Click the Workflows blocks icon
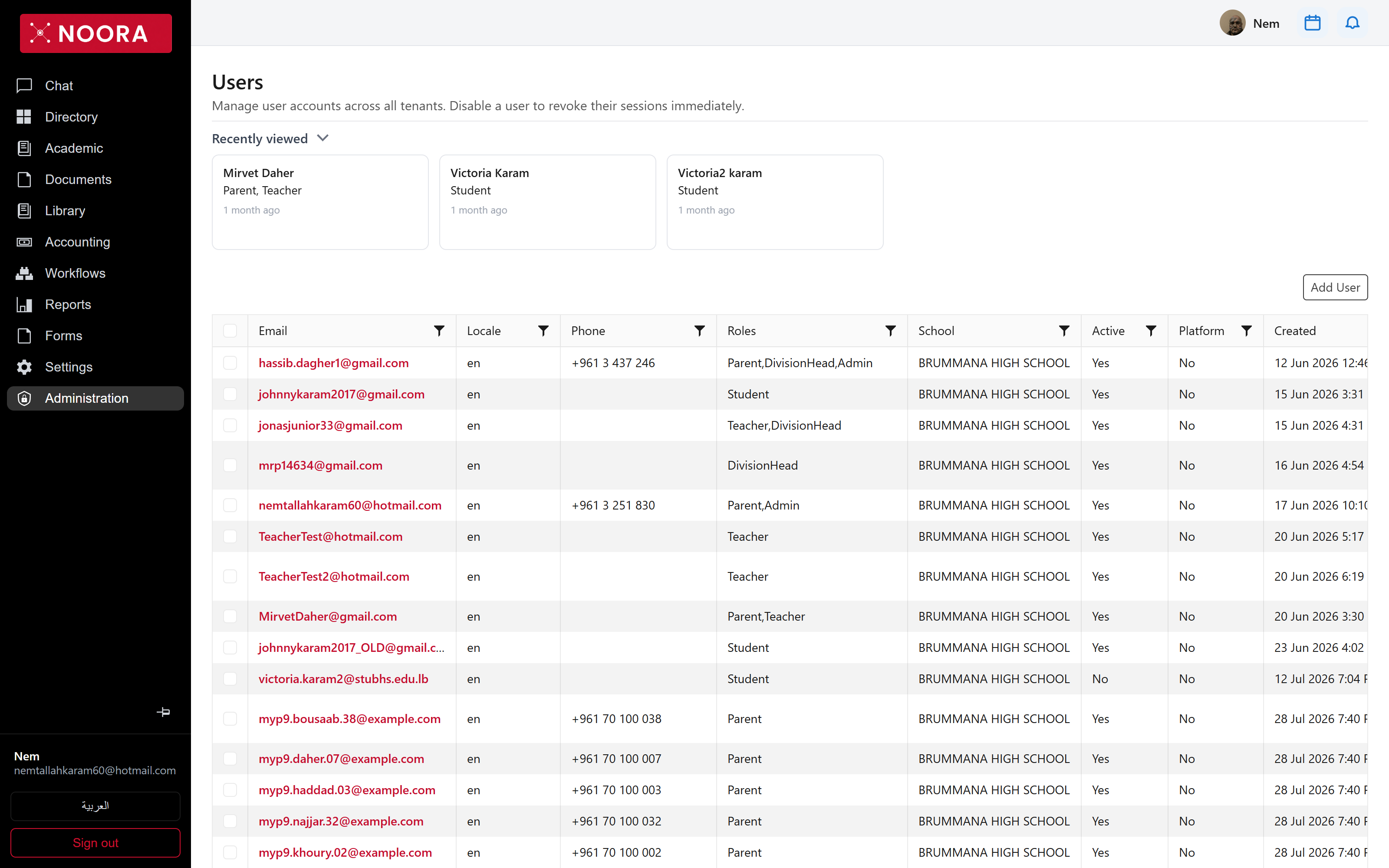1389x868 pixels. tap(24, 273)
